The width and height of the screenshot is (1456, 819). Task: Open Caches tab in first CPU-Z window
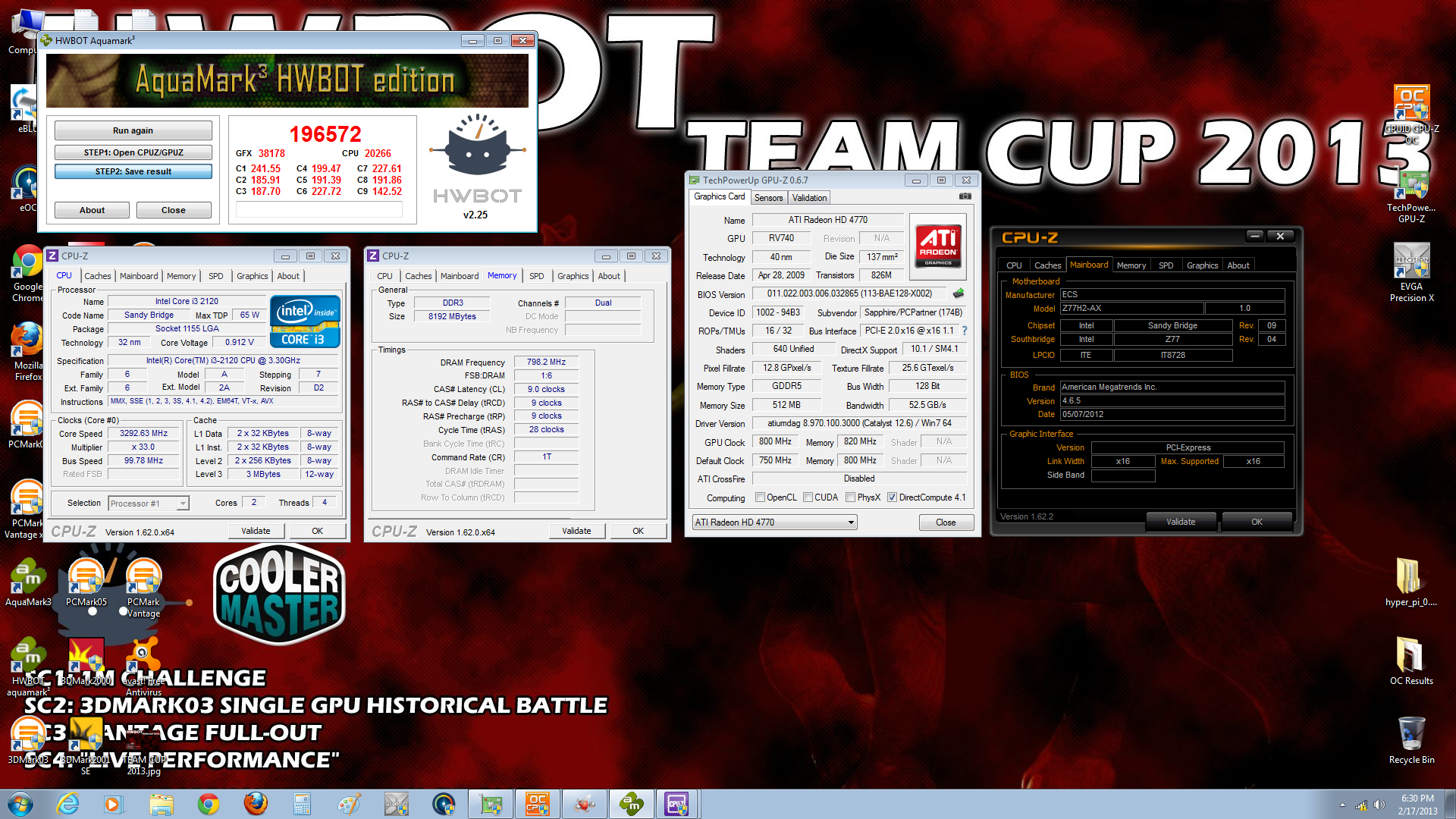98,276
